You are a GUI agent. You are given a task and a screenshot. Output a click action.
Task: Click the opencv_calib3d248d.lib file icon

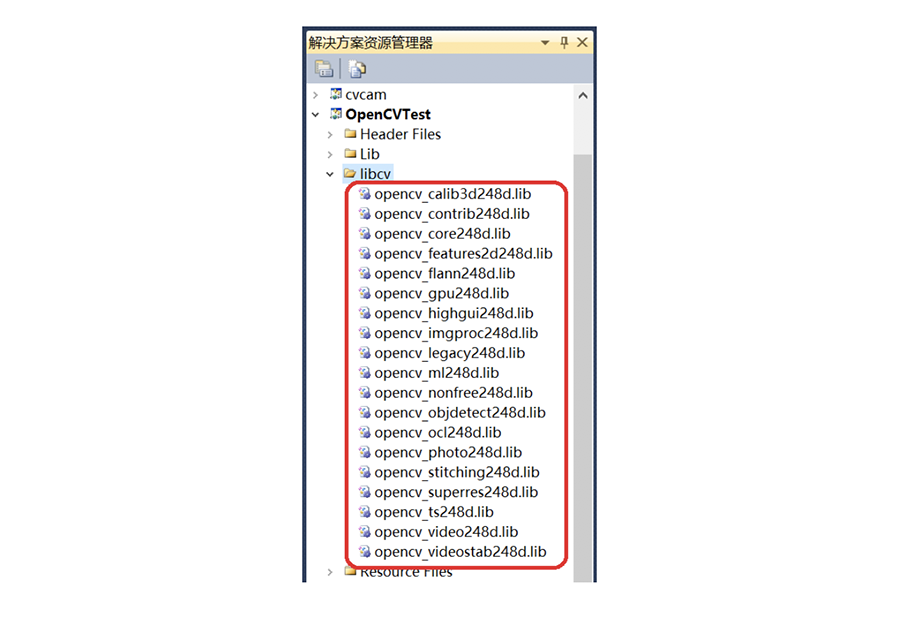365,194
